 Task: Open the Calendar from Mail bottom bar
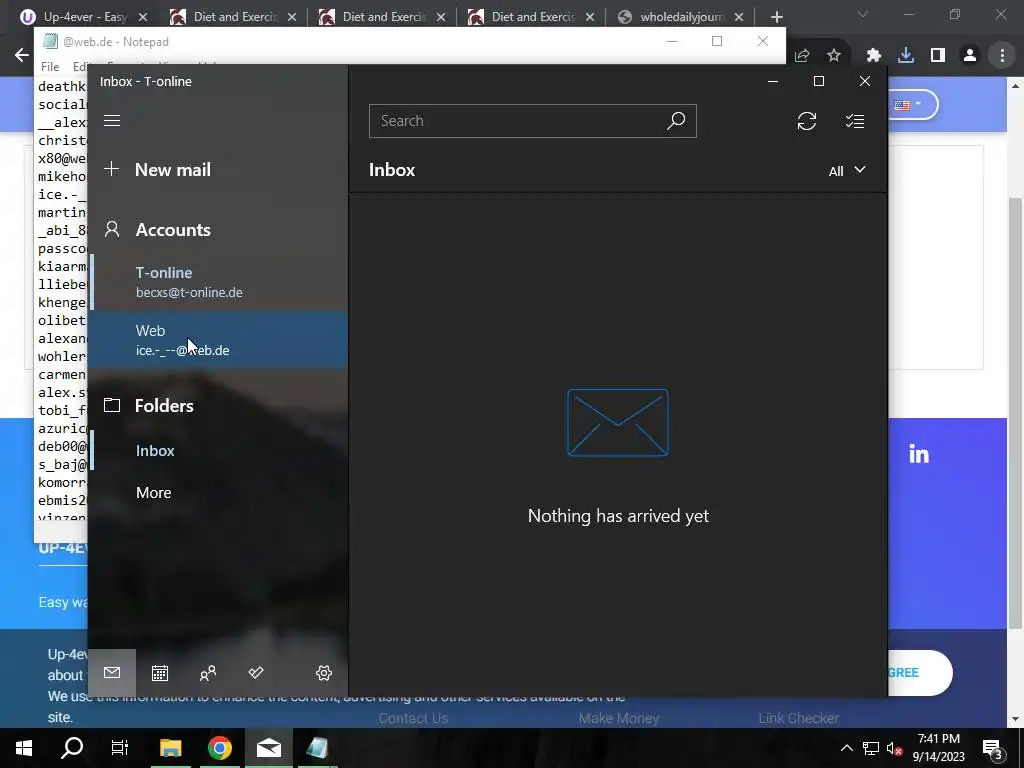click(160, 673)
